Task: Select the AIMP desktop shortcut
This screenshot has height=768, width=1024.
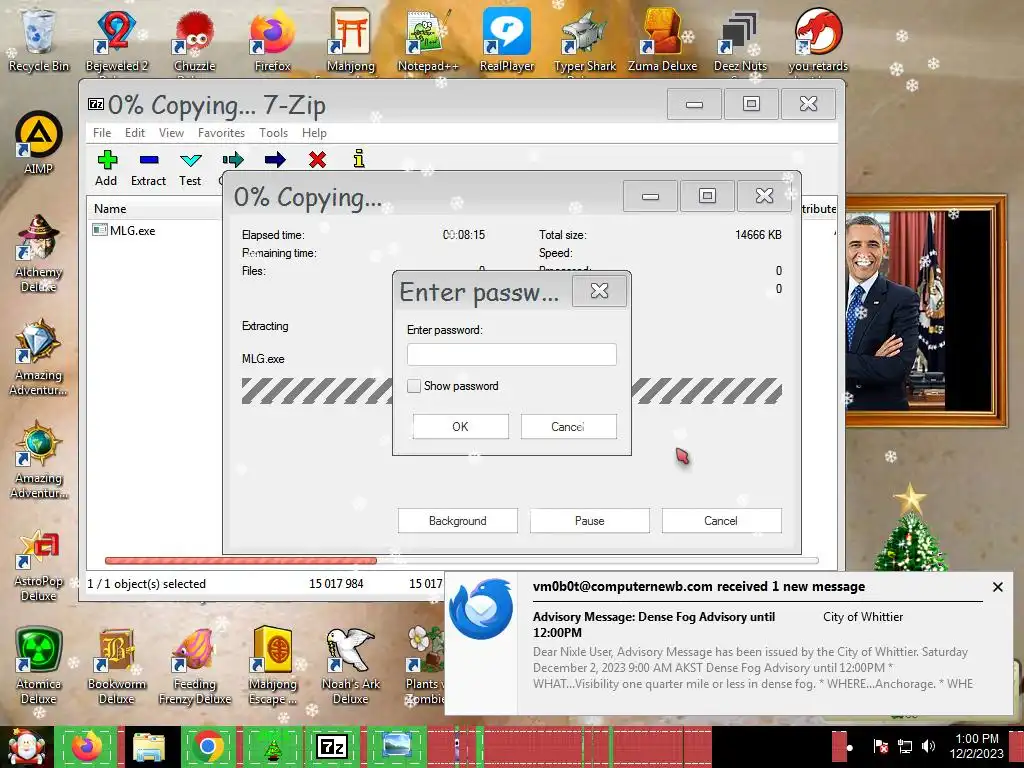Action: [39, 142]
